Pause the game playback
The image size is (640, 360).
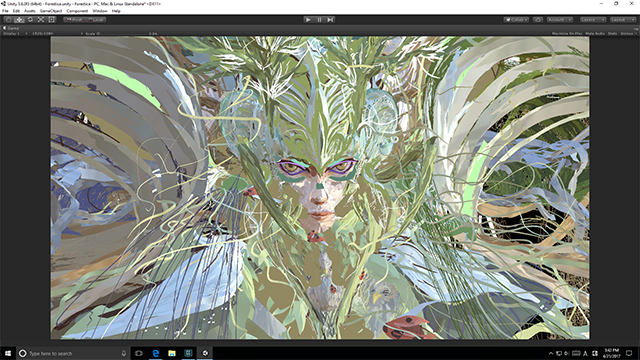tap(319, 20)
